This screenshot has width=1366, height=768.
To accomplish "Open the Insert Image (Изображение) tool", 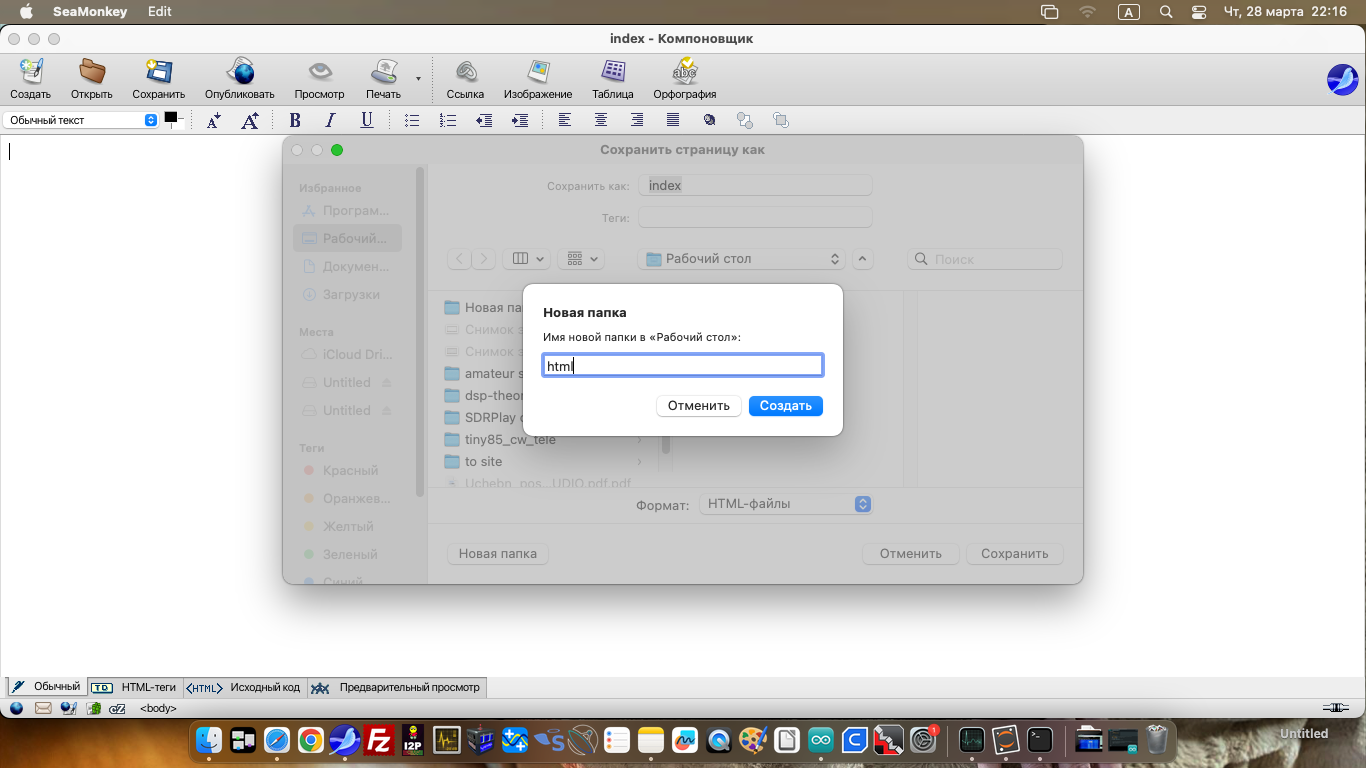I will click(x=538, y=73).
